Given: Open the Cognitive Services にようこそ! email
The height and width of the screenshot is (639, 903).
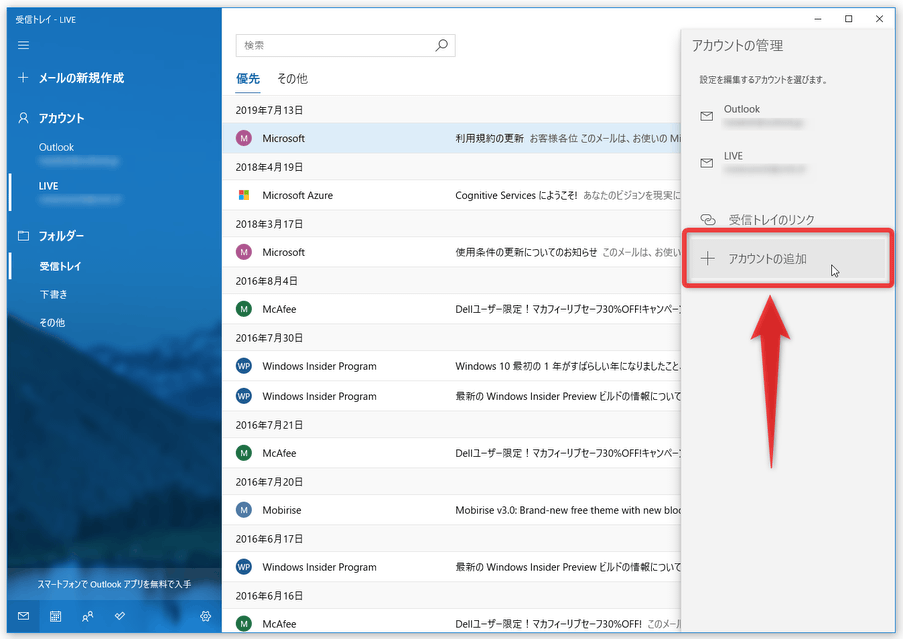Looking at the screenshot, I should tap(452, 195).
